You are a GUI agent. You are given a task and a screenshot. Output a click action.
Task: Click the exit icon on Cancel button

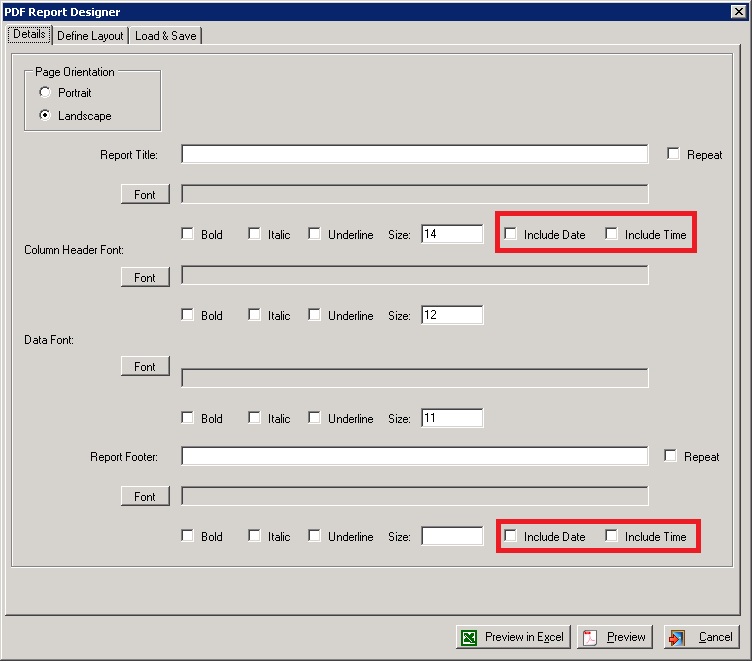coord(677,637)
